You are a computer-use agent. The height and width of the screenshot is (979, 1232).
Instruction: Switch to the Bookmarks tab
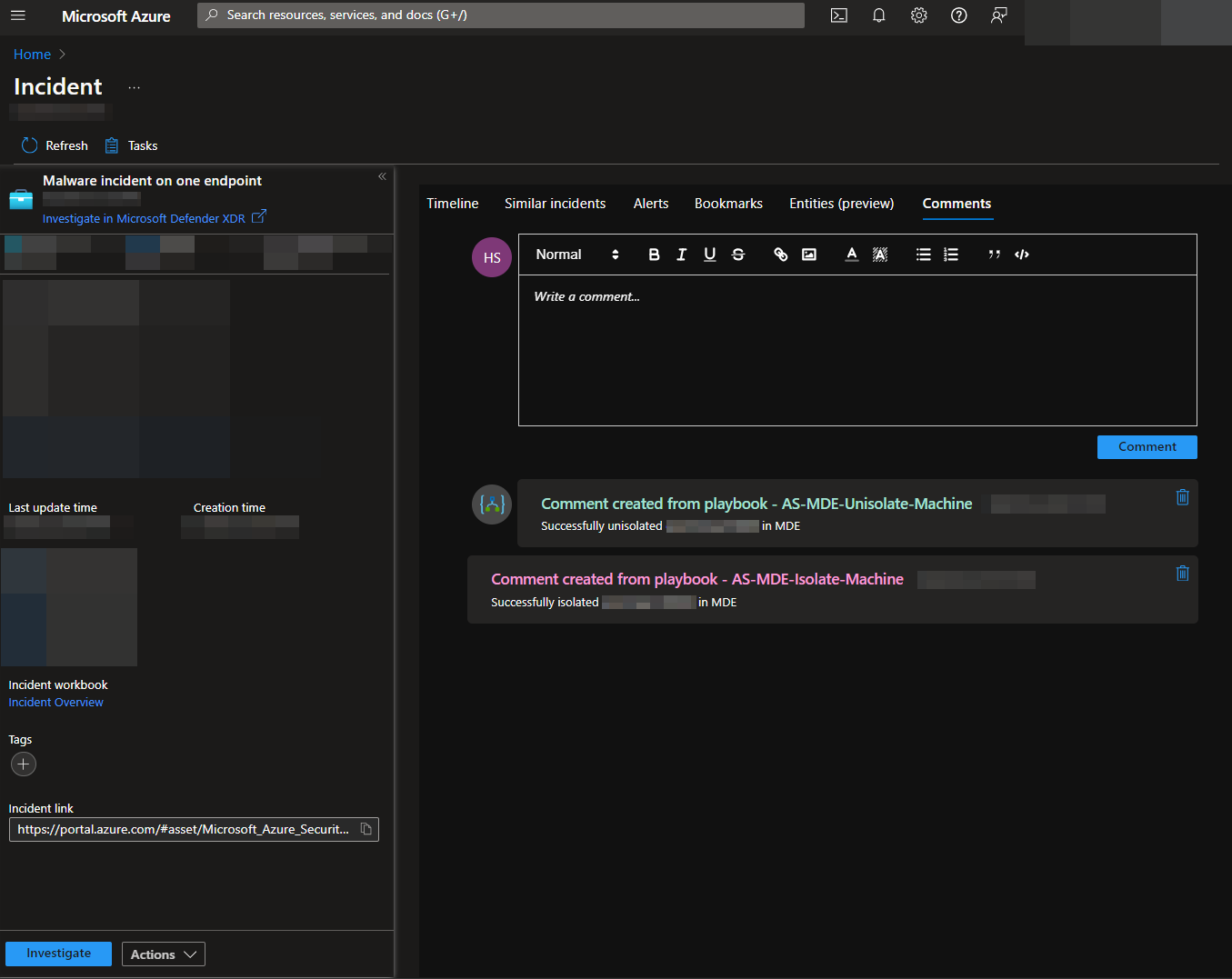tap(728, 204)
